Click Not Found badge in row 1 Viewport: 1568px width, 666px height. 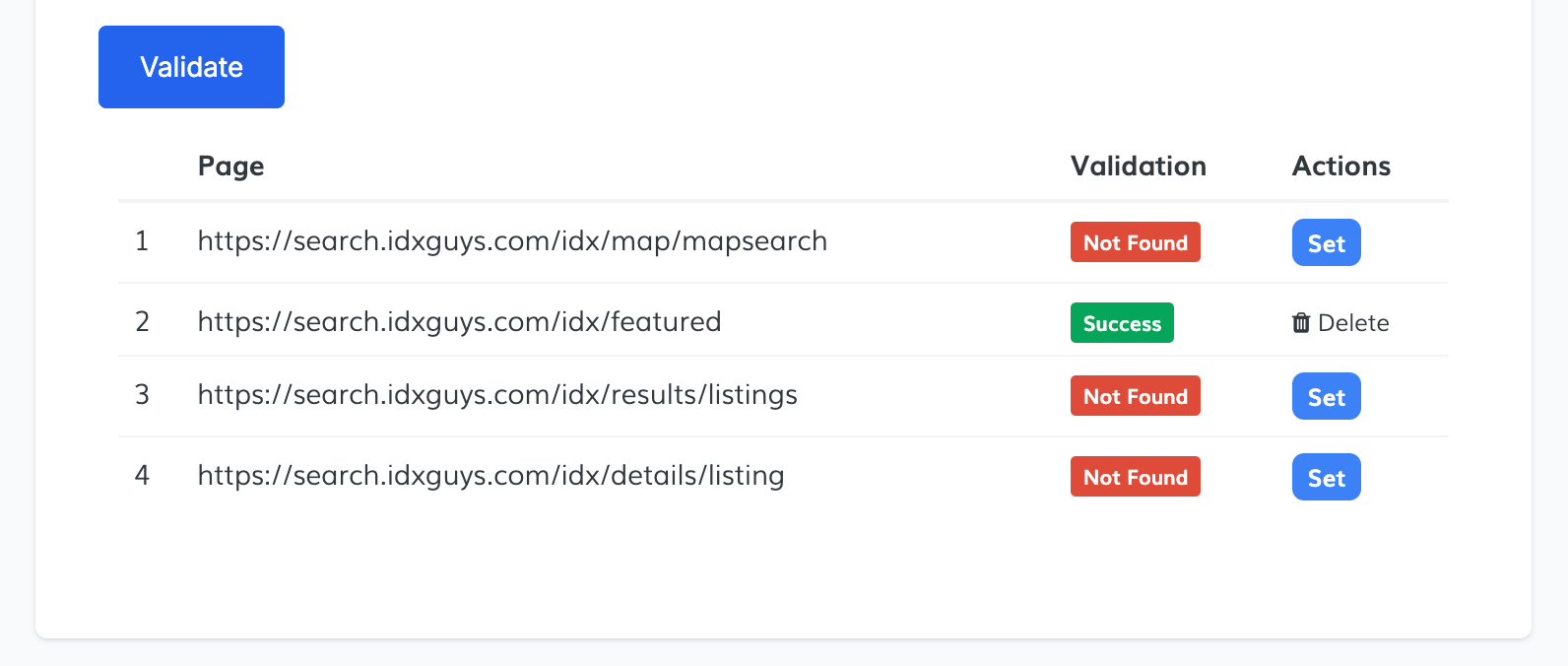[1135, 242]
